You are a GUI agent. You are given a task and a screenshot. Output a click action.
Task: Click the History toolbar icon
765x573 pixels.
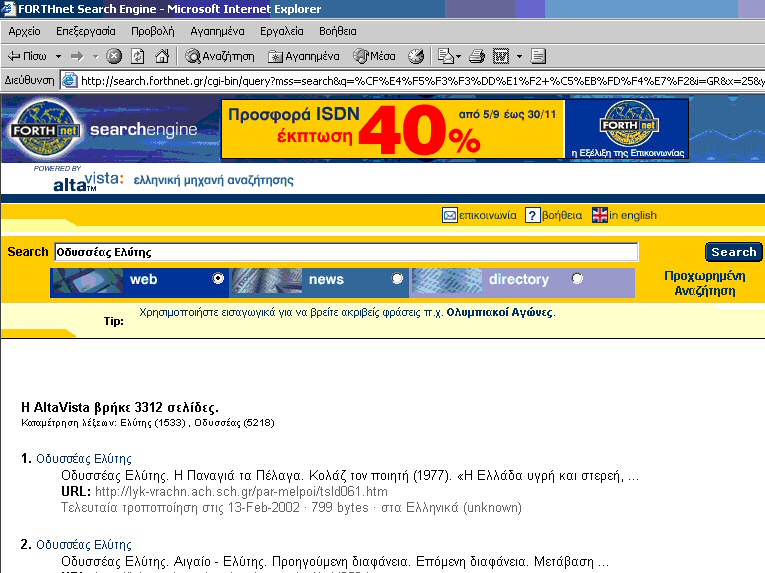pos(416,57)
